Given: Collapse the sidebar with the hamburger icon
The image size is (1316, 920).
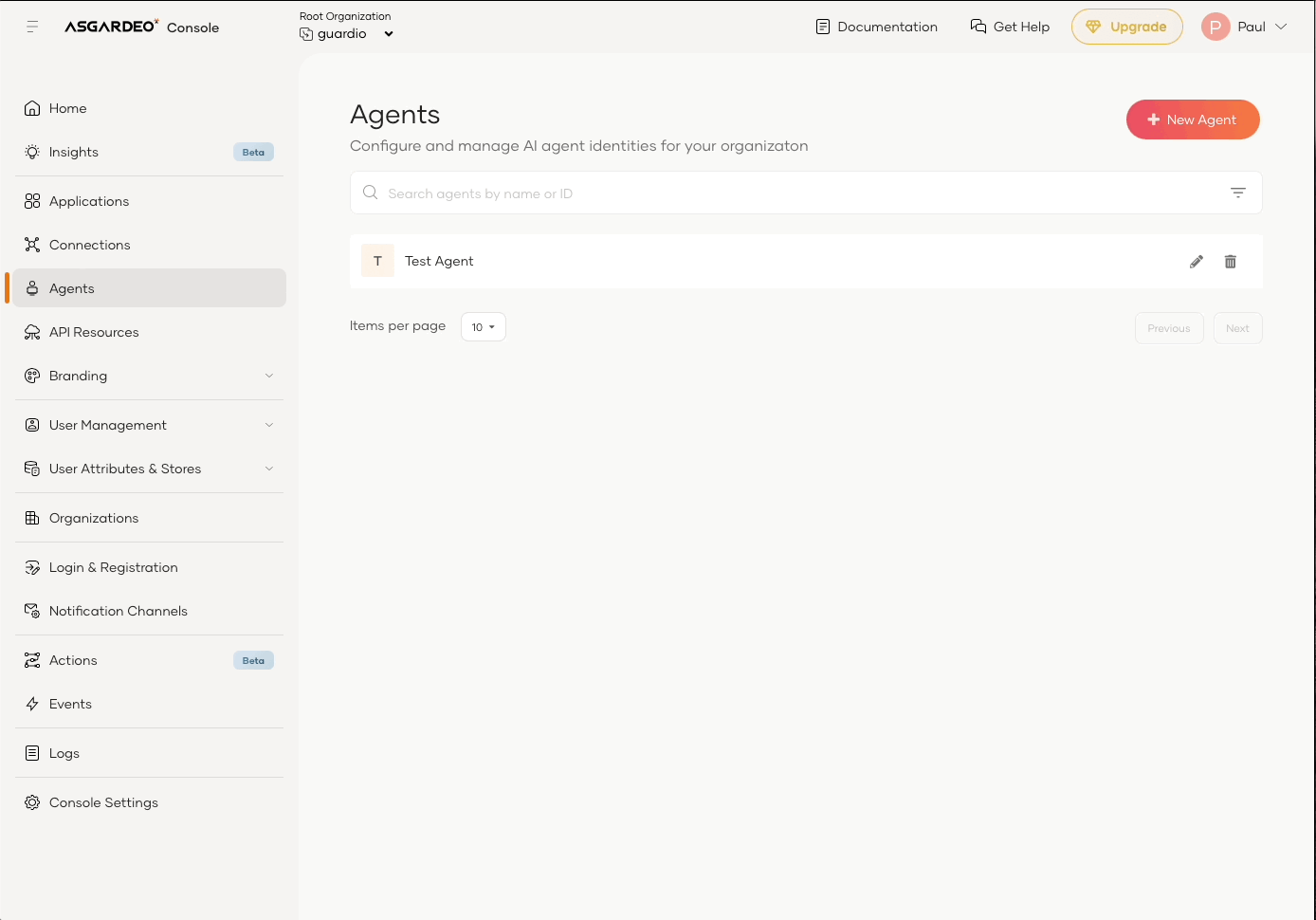Looking at the screenshot, I should pos(32,27).
